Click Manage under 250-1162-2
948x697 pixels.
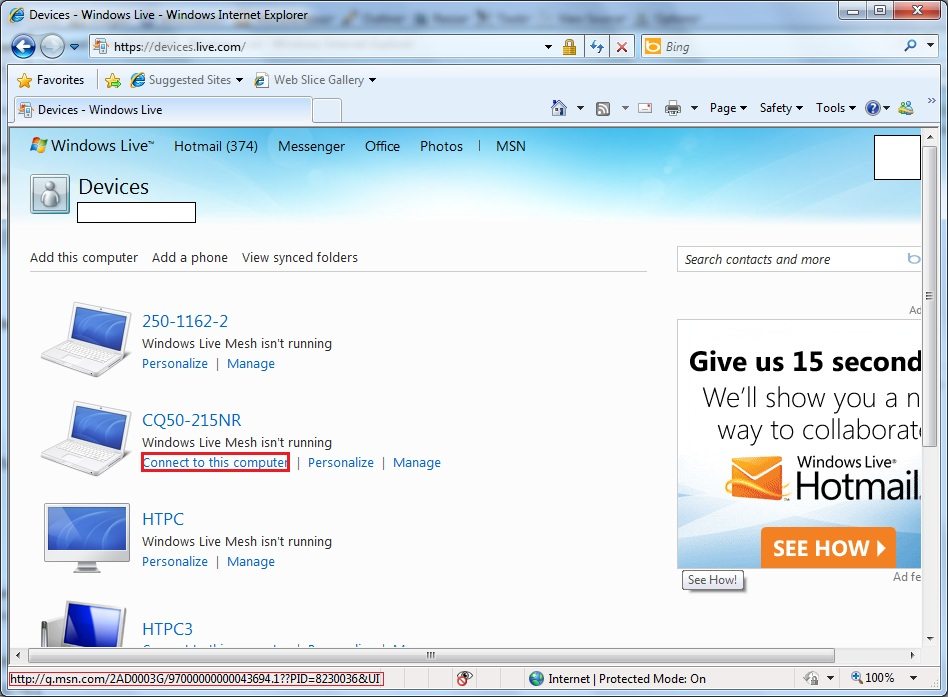click(251, 364)
